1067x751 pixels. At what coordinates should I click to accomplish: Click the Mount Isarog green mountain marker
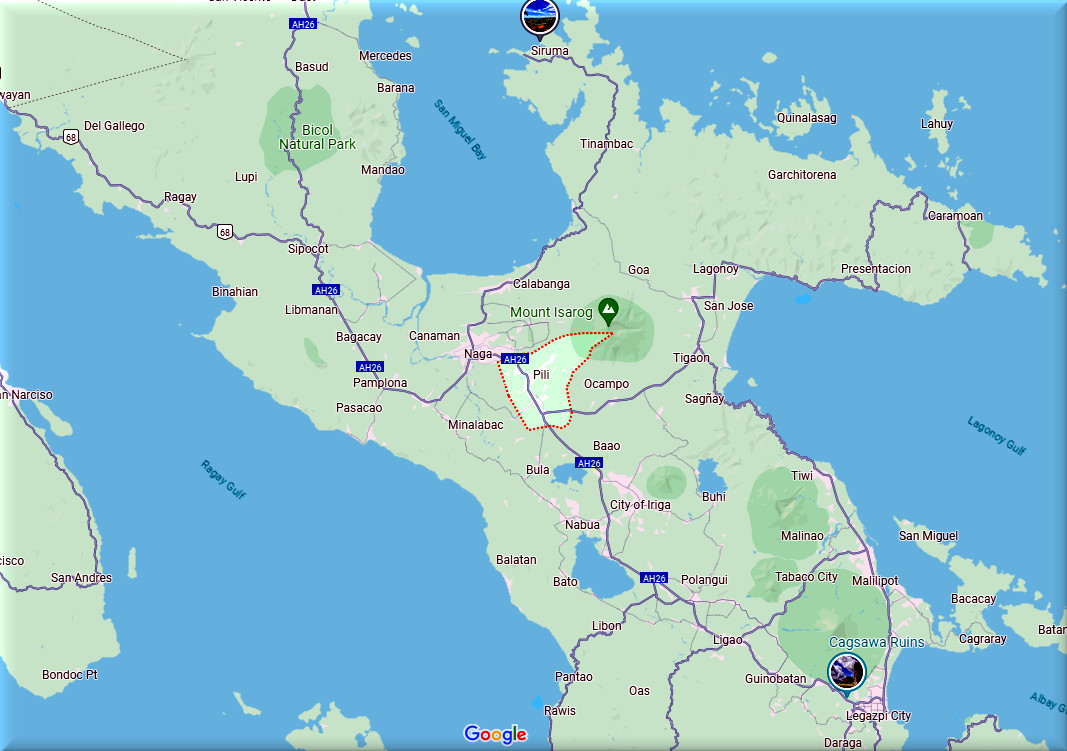(607, 310)
